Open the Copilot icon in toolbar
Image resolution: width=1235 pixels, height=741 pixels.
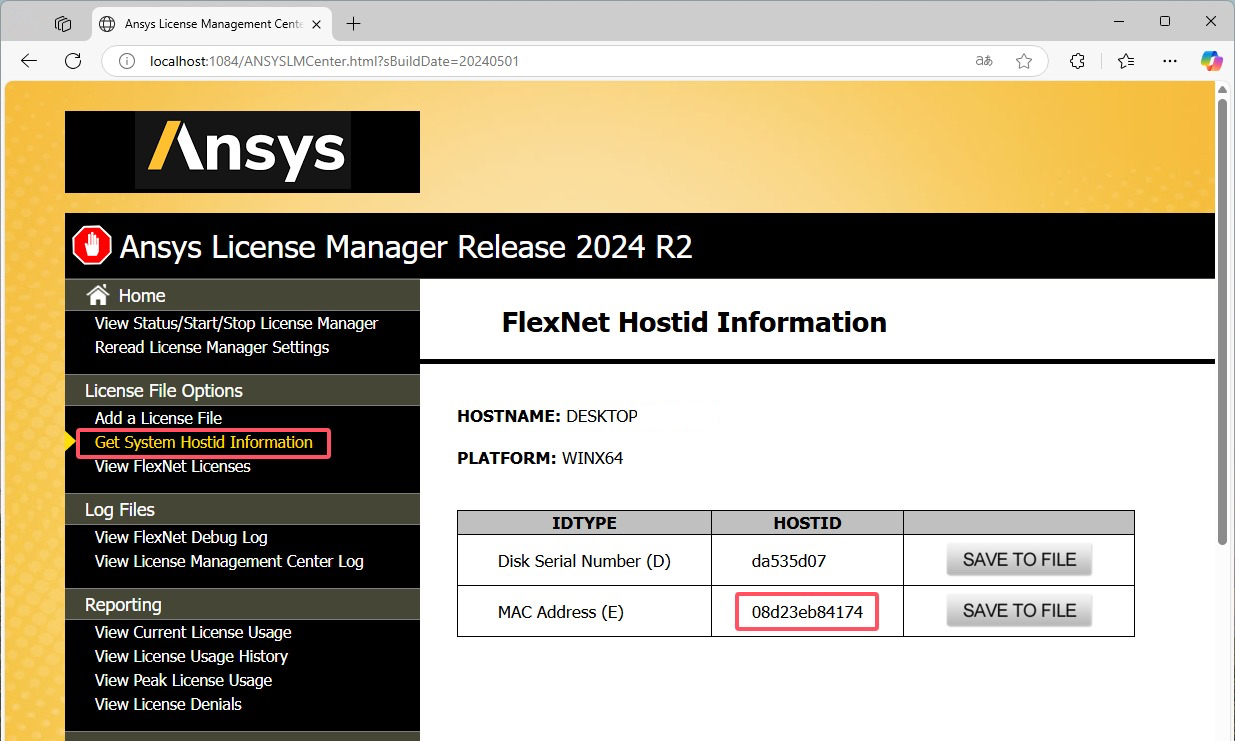1211,61
